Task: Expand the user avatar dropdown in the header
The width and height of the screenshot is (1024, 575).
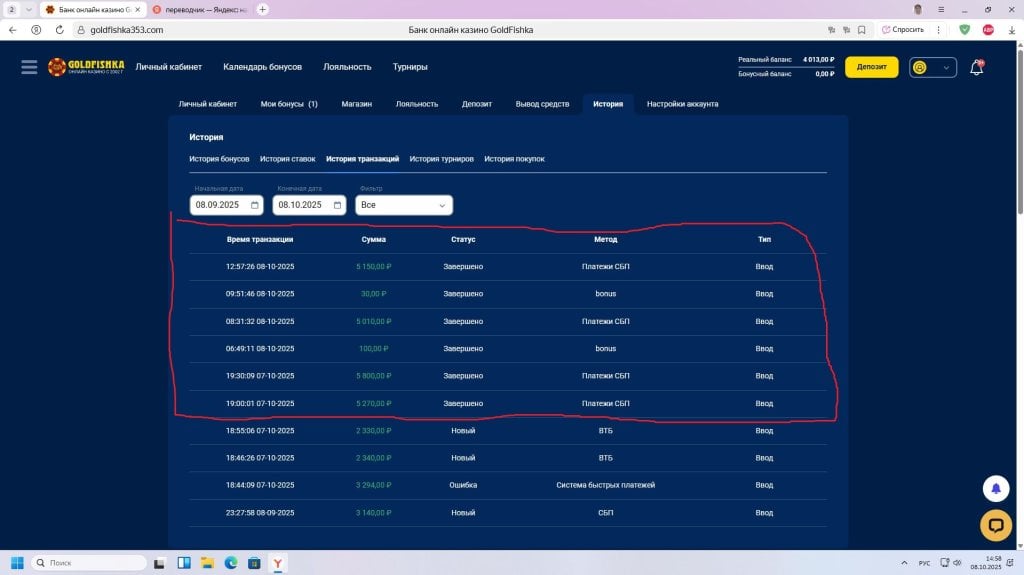Action: click(933, 67)
